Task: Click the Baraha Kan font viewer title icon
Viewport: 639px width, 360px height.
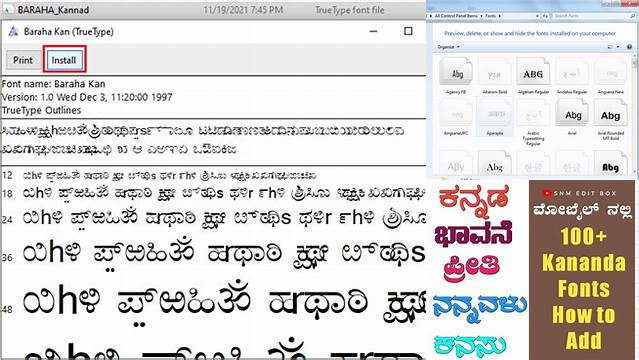Action: pyautogui.click(x=13, y=31)
